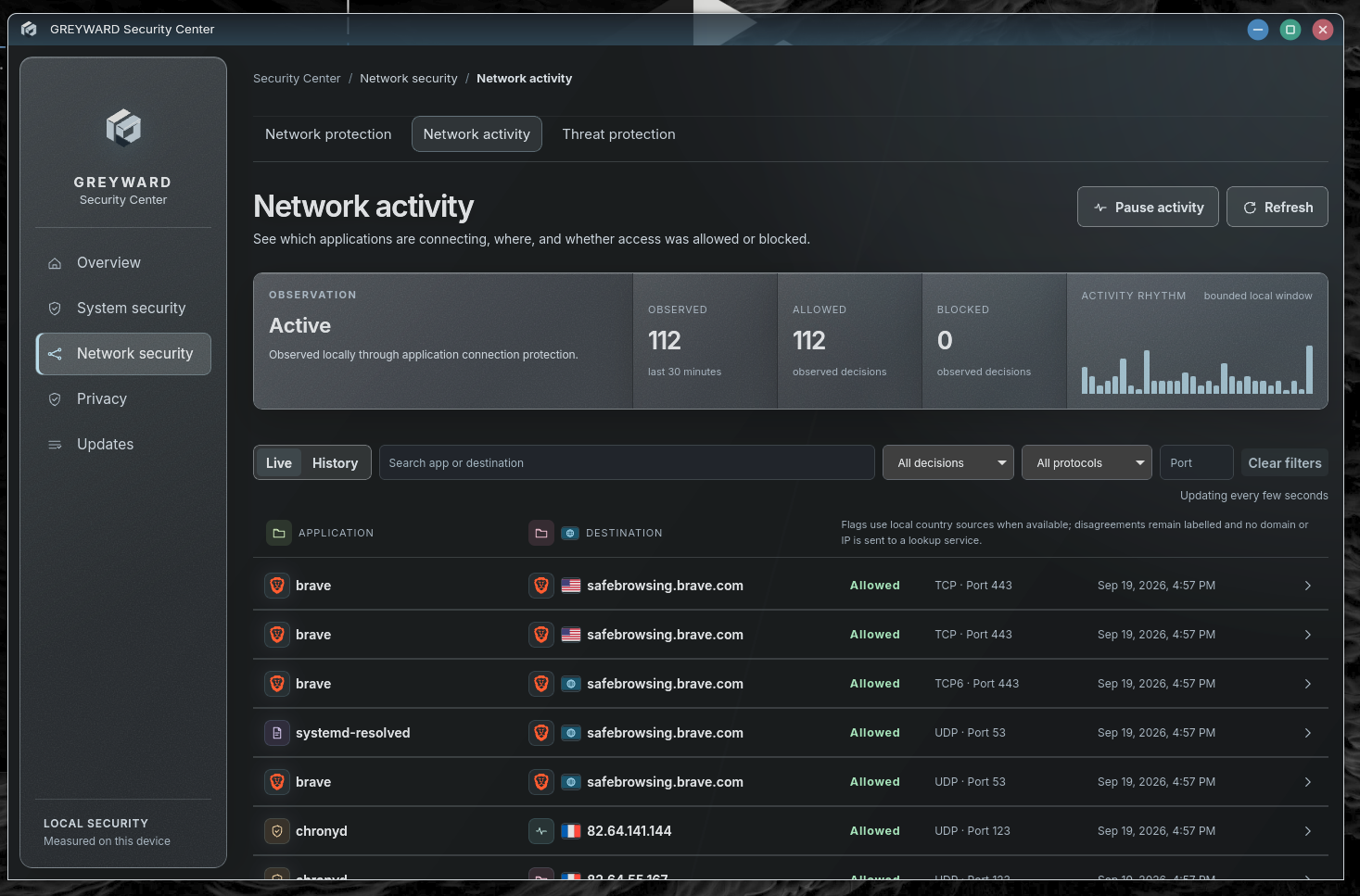Open the Network protection tab
The image size is (1360, 896).
(x=328, y=134)
